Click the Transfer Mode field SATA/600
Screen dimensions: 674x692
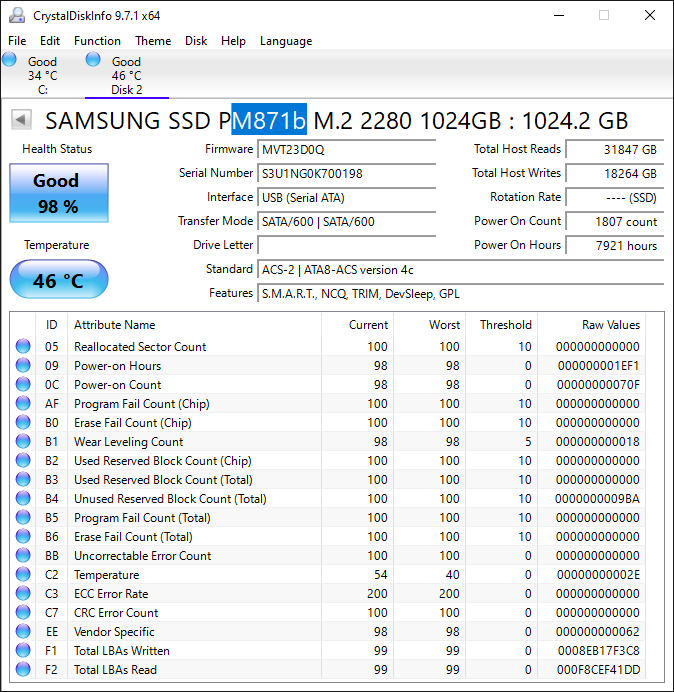(x=346, y=221)
